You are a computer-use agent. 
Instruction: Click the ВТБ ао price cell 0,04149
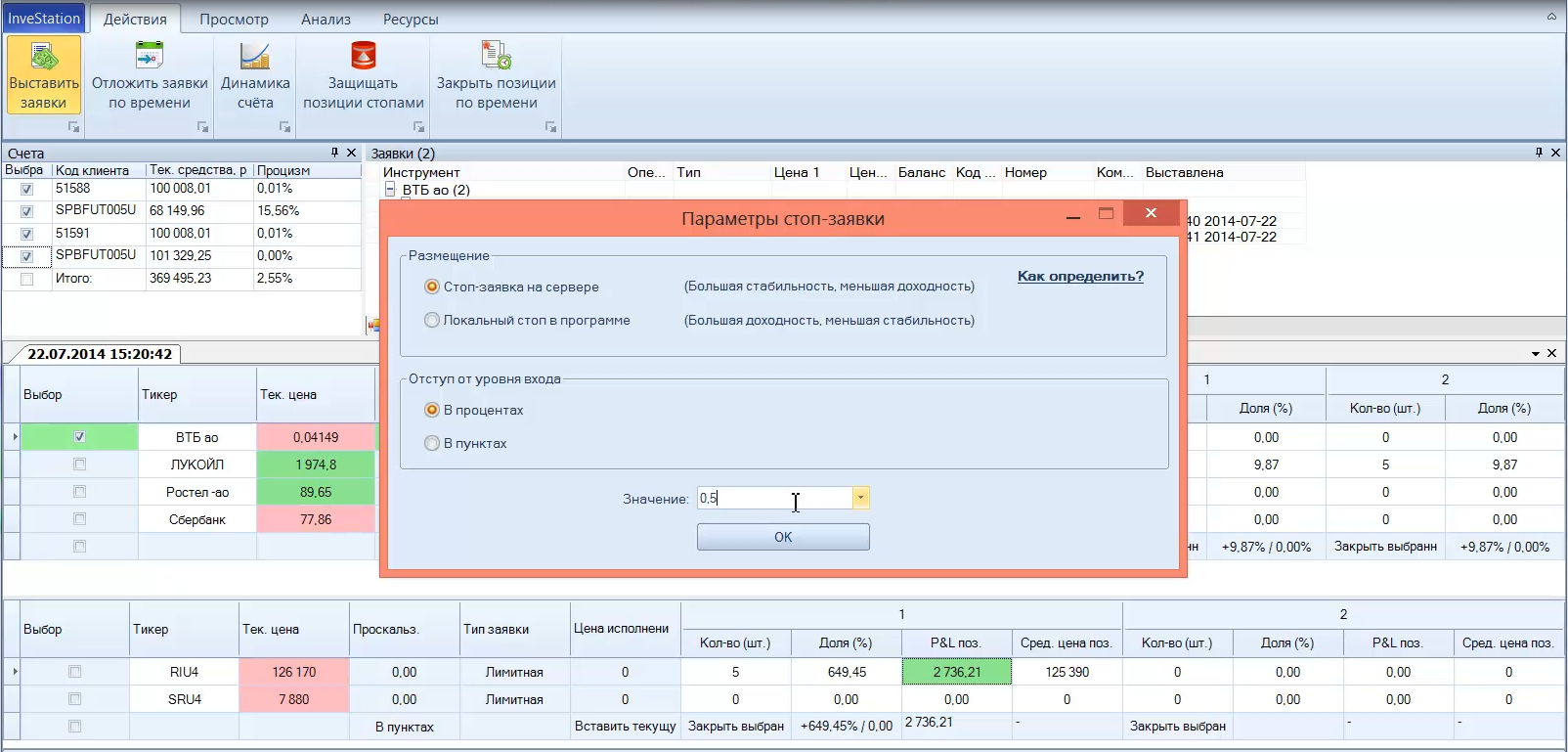316,437
